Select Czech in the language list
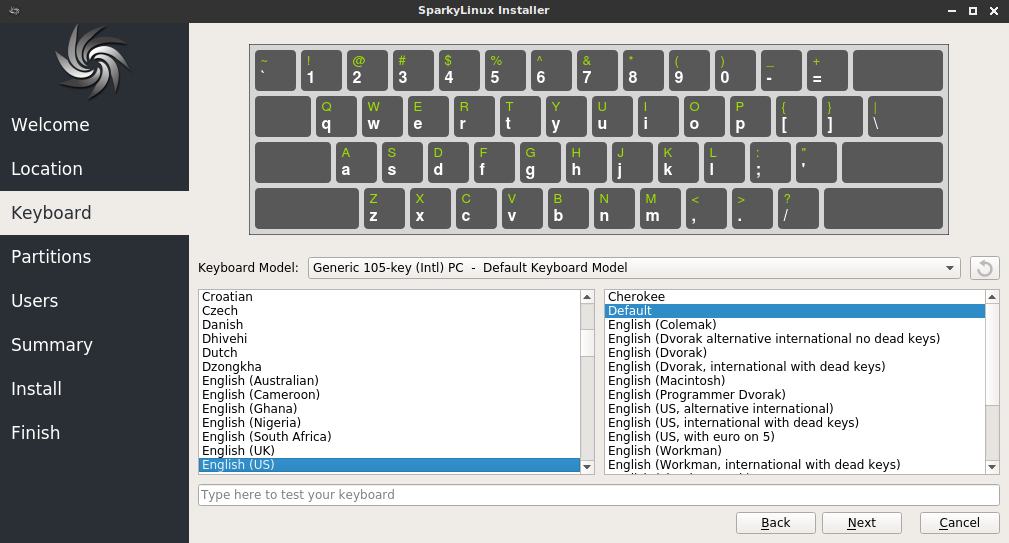The image size is (1009, 543). pyautogui.click(x=389, y=311)
